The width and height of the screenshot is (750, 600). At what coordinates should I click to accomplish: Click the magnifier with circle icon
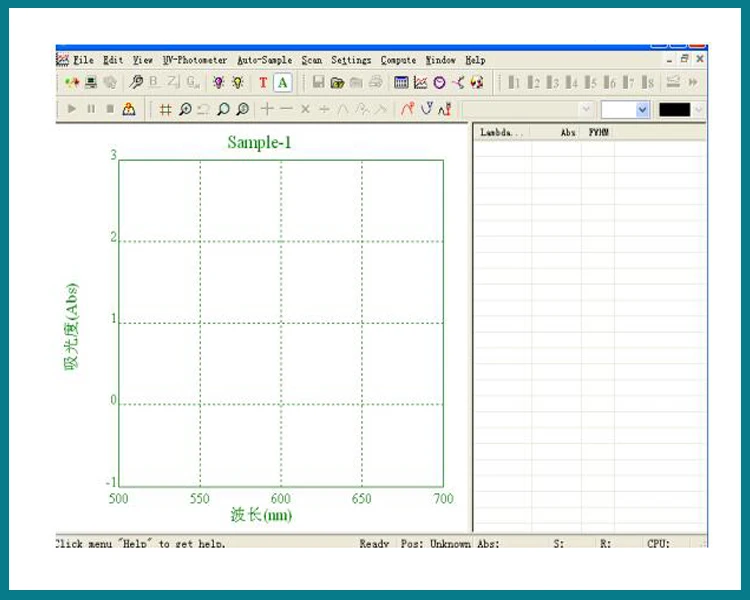click(x=243, y=110)
